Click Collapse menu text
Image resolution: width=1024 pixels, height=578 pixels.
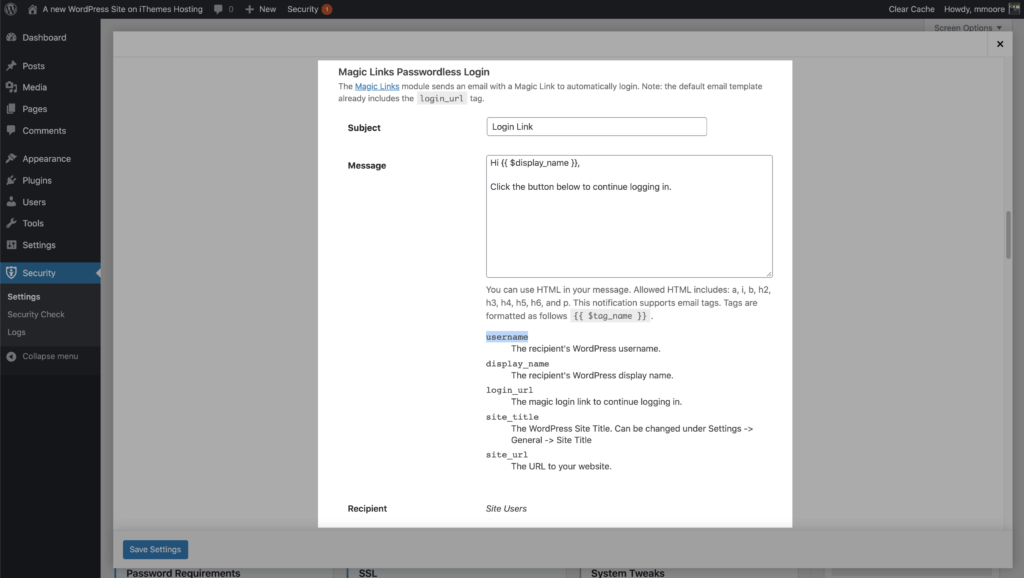[50, 356]
